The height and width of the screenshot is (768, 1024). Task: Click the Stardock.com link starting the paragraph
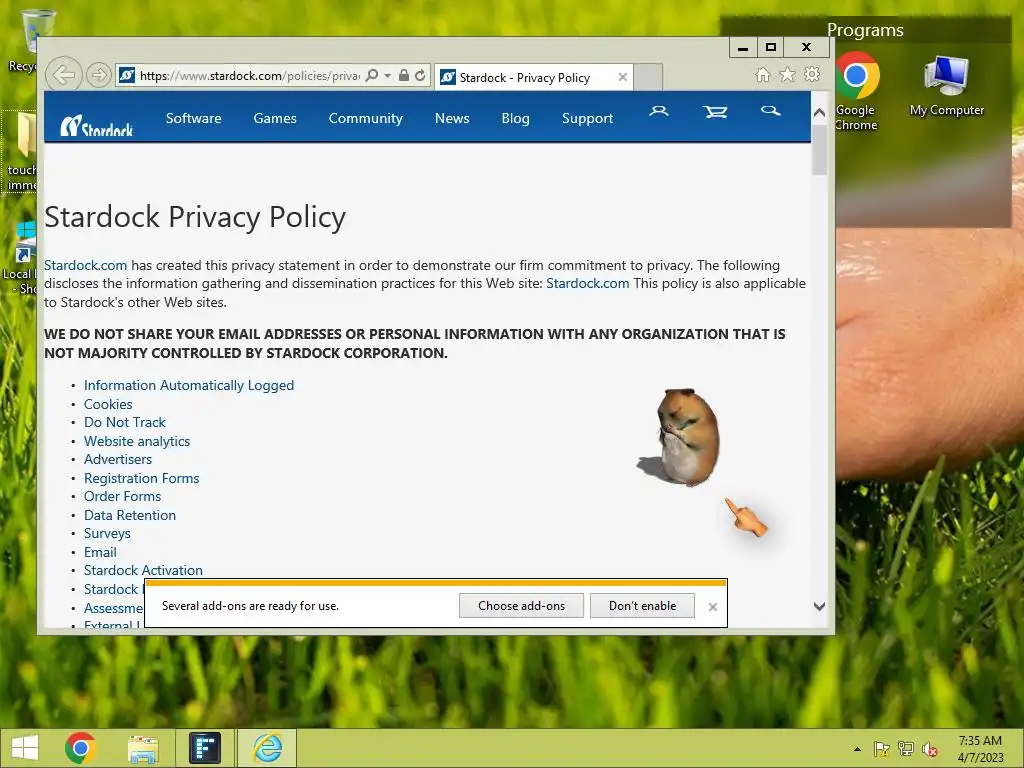point(86,265)
